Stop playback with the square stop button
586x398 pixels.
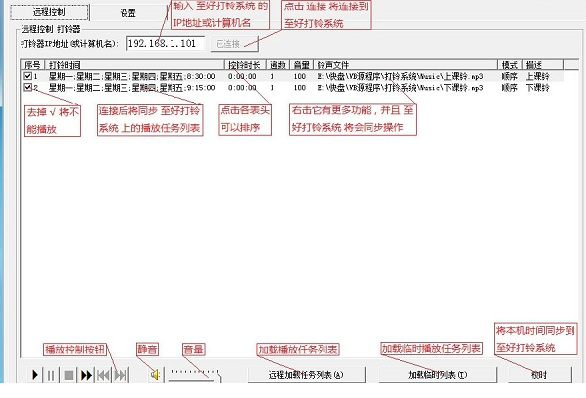coord(68,375)
